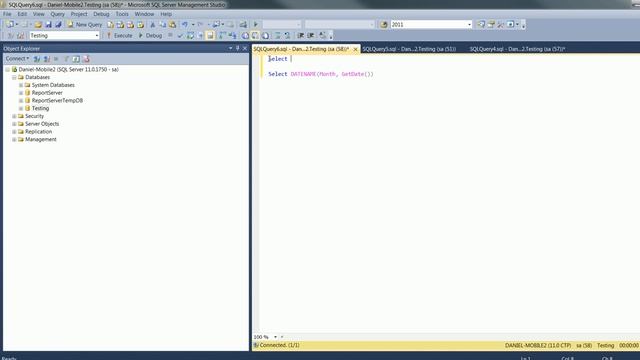The image size is (640, 360).
Task: Open the View menu
Action: point(39,14)
